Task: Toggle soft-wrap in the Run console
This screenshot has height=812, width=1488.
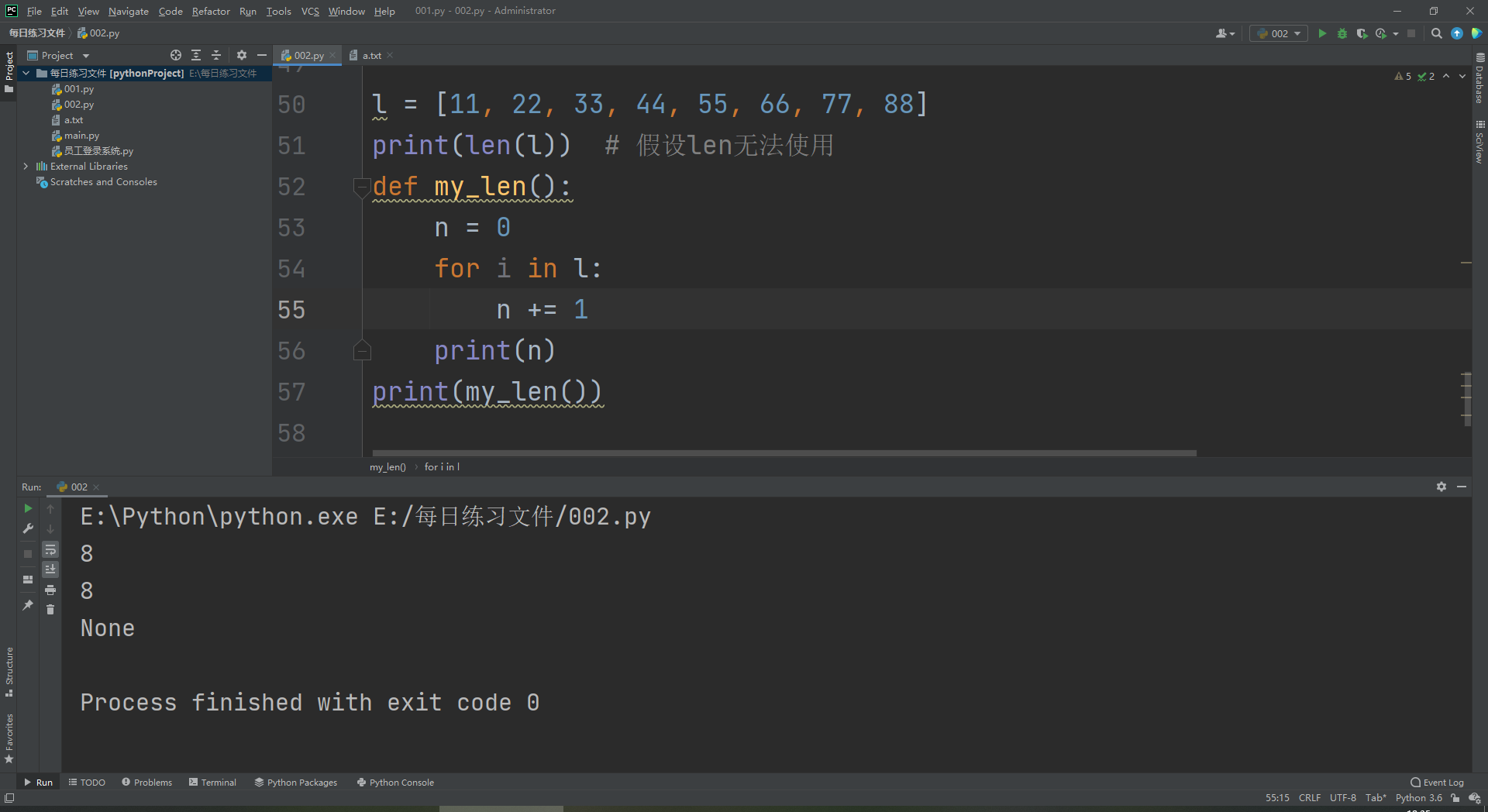Action: [50, 549]
